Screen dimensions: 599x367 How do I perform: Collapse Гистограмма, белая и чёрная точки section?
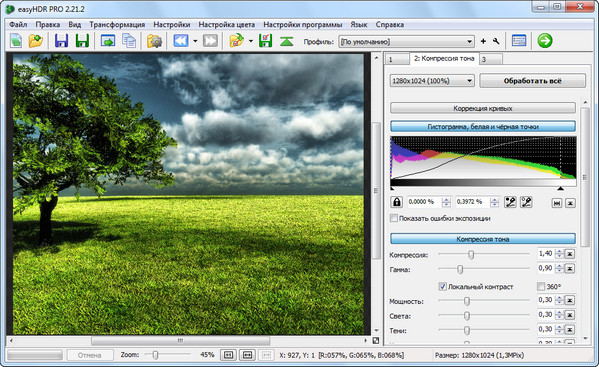[x=482, y=126]
